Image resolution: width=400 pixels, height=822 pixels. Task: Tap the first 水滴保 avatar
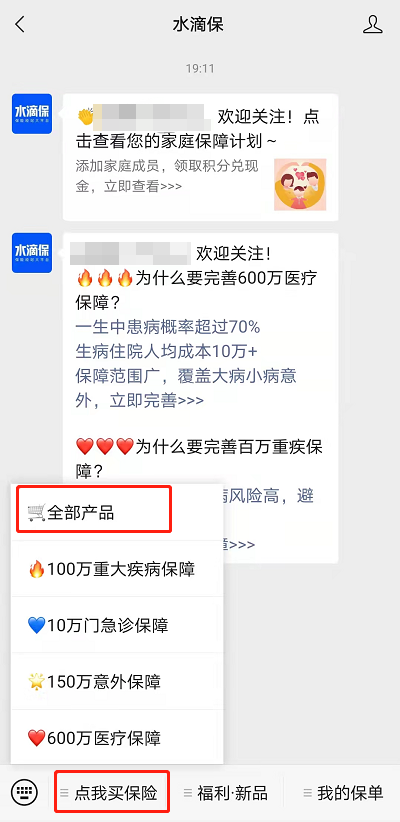pos(32,114)
